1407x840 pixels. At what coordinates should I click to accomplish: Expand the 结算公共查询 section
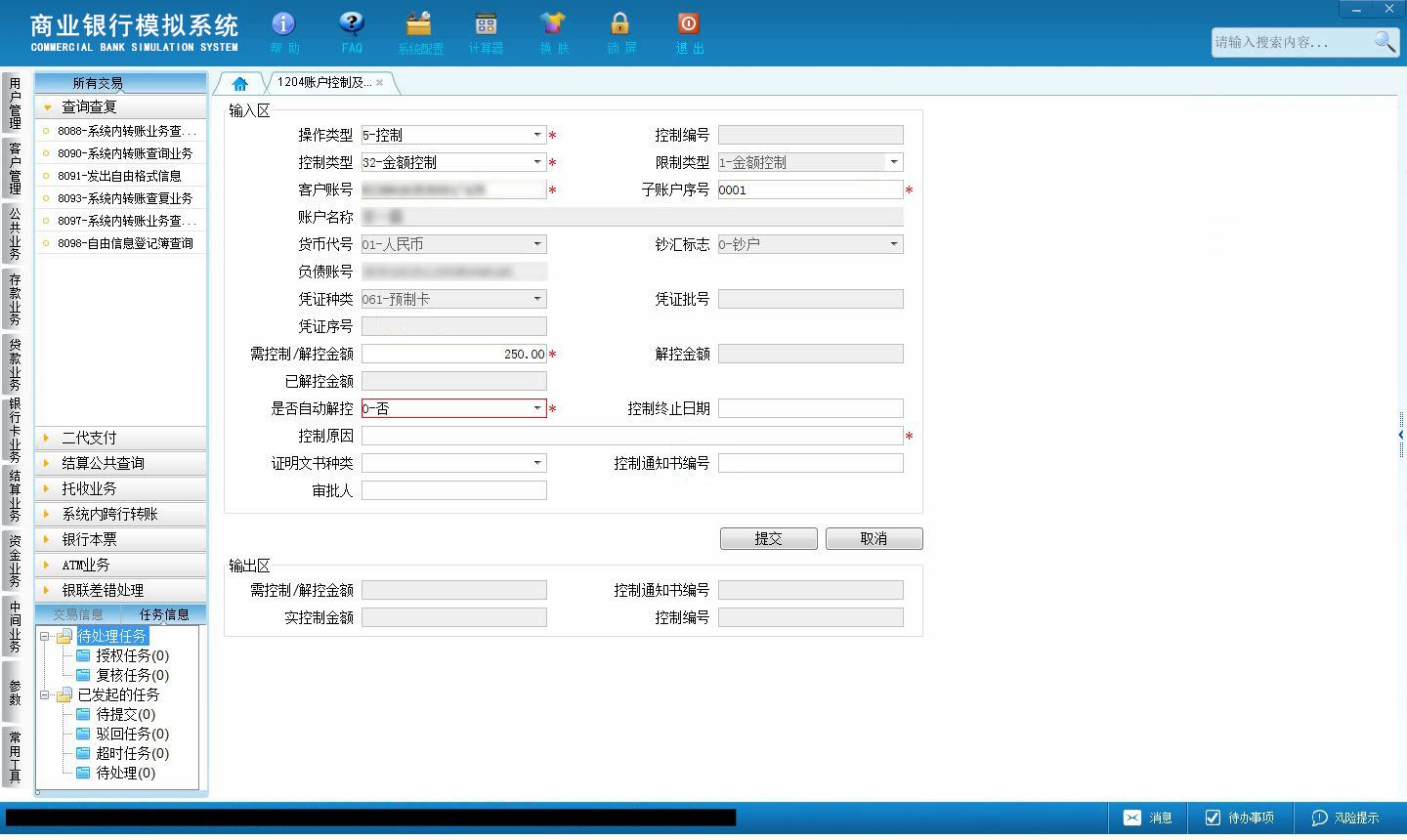121,463
